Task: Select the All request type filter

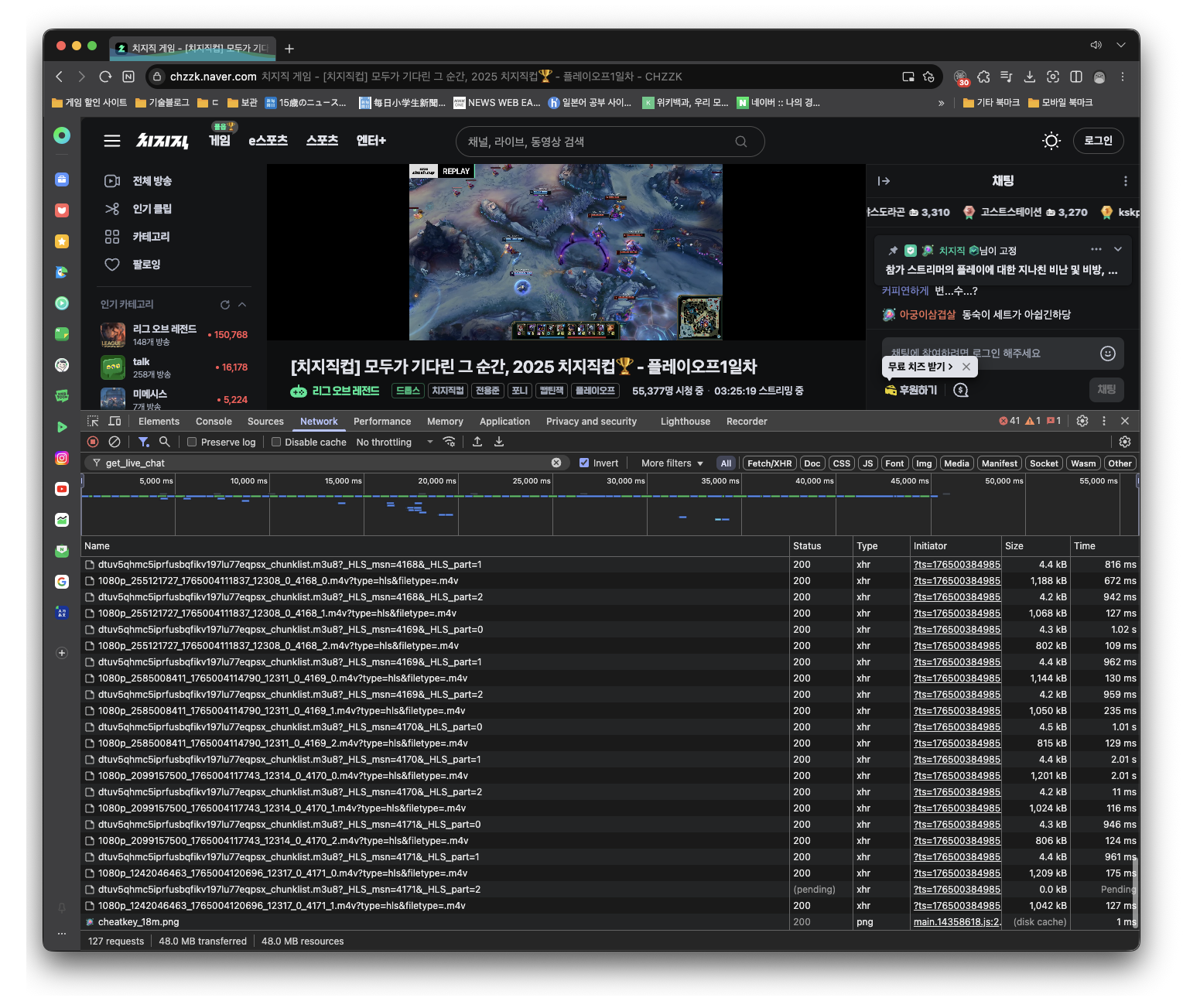Action: pyautogui.click(x=726, y=463)
